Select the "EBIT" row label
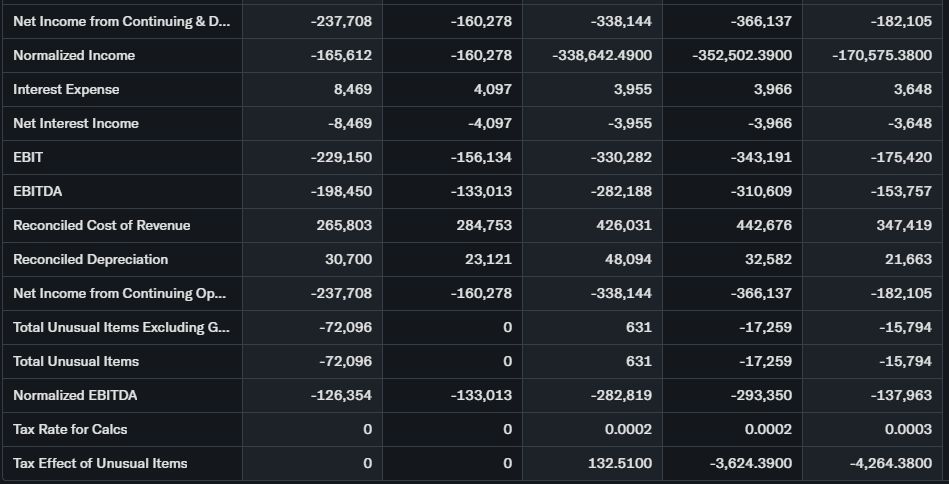The width and height of the screenshot is (949, 484). [28, 157]
